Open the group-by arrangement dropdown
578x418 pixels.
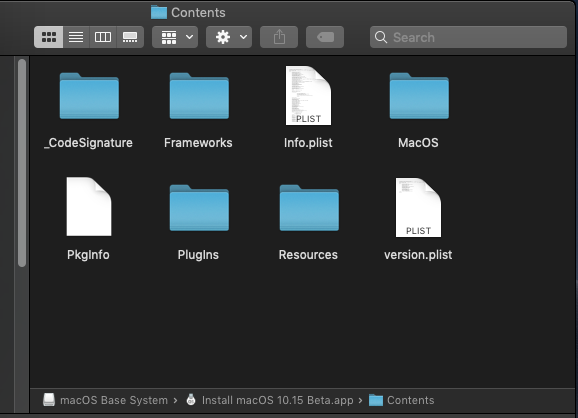(x=175, y=37)
